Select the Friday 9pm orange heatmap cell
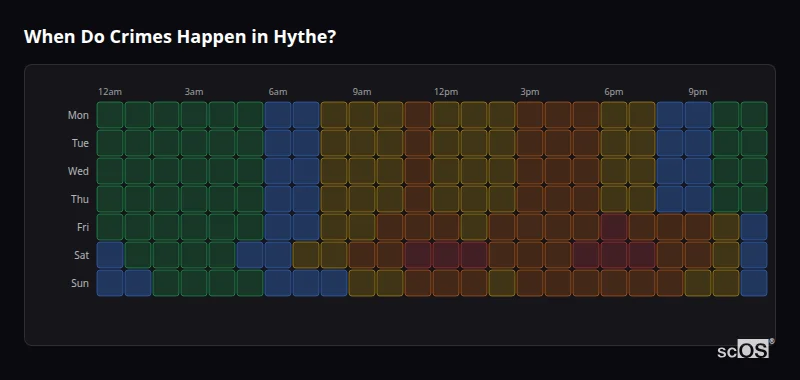 click(x=698, y=227)
